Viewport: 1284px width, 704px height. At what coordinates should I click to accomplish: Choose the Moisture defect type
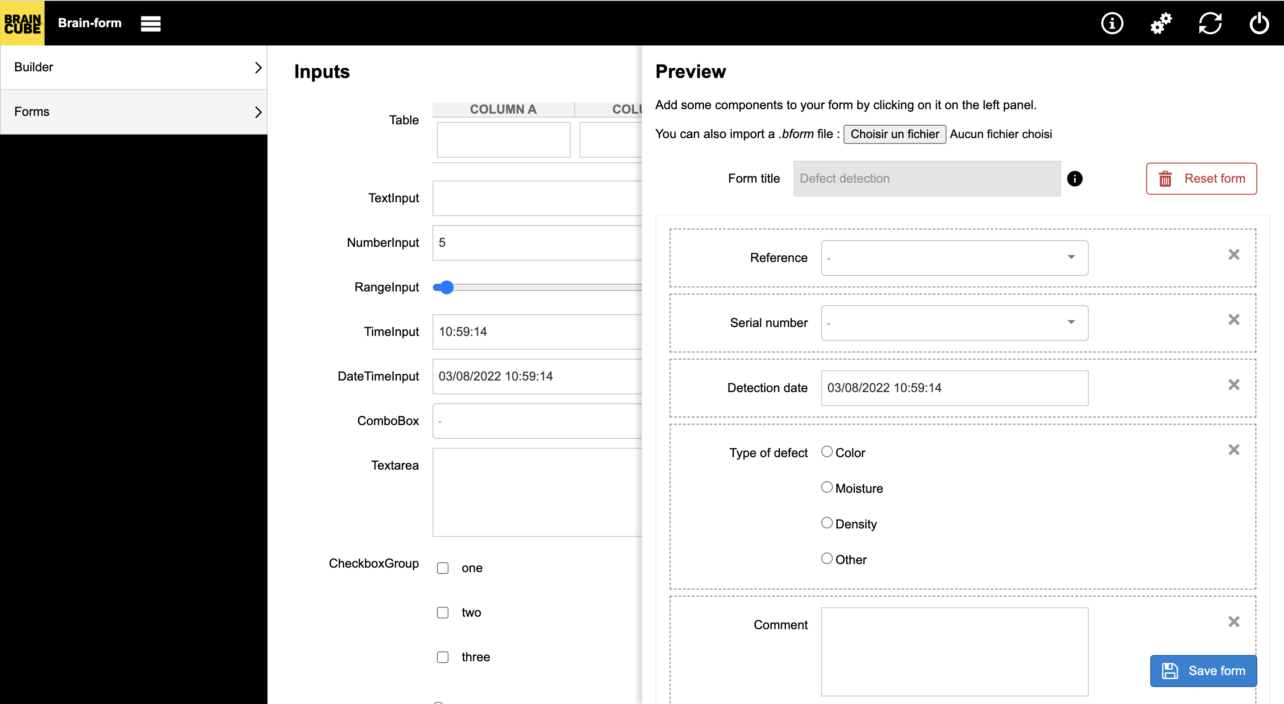(827, 488)
